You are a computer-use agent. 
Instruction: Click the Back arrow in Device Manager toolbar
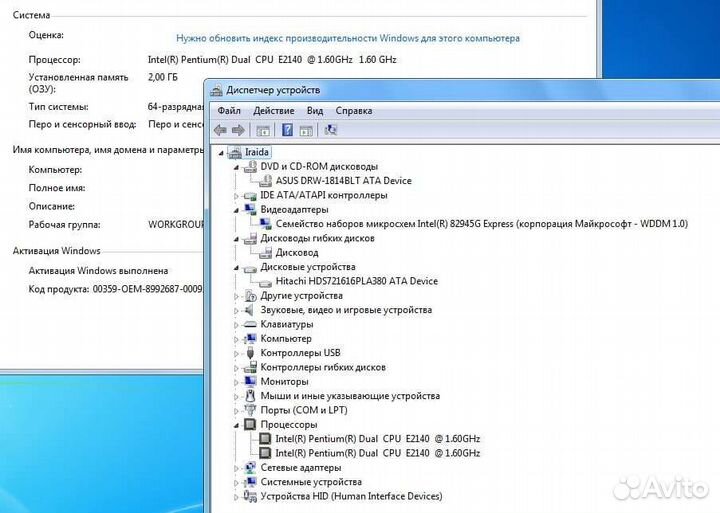pos(220,130)
